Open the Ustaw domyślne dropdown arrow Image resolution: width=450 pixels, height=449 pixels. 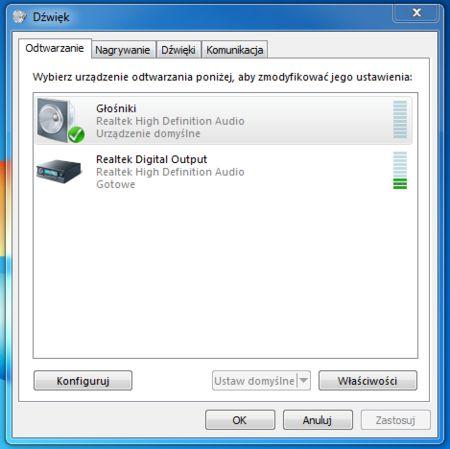click(x=304, y=380)
